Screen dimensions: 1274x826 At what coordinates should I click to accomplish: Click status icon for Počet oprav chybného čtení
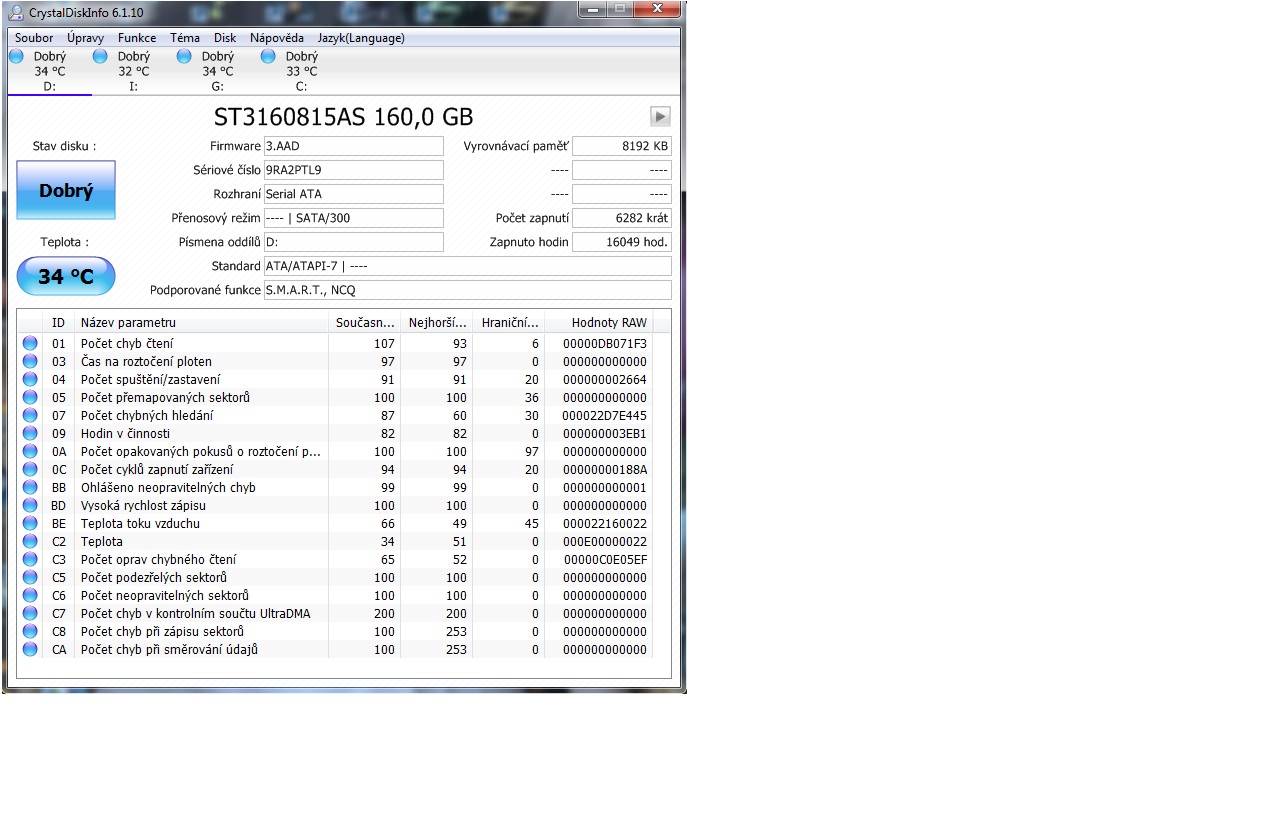(30, 559)
